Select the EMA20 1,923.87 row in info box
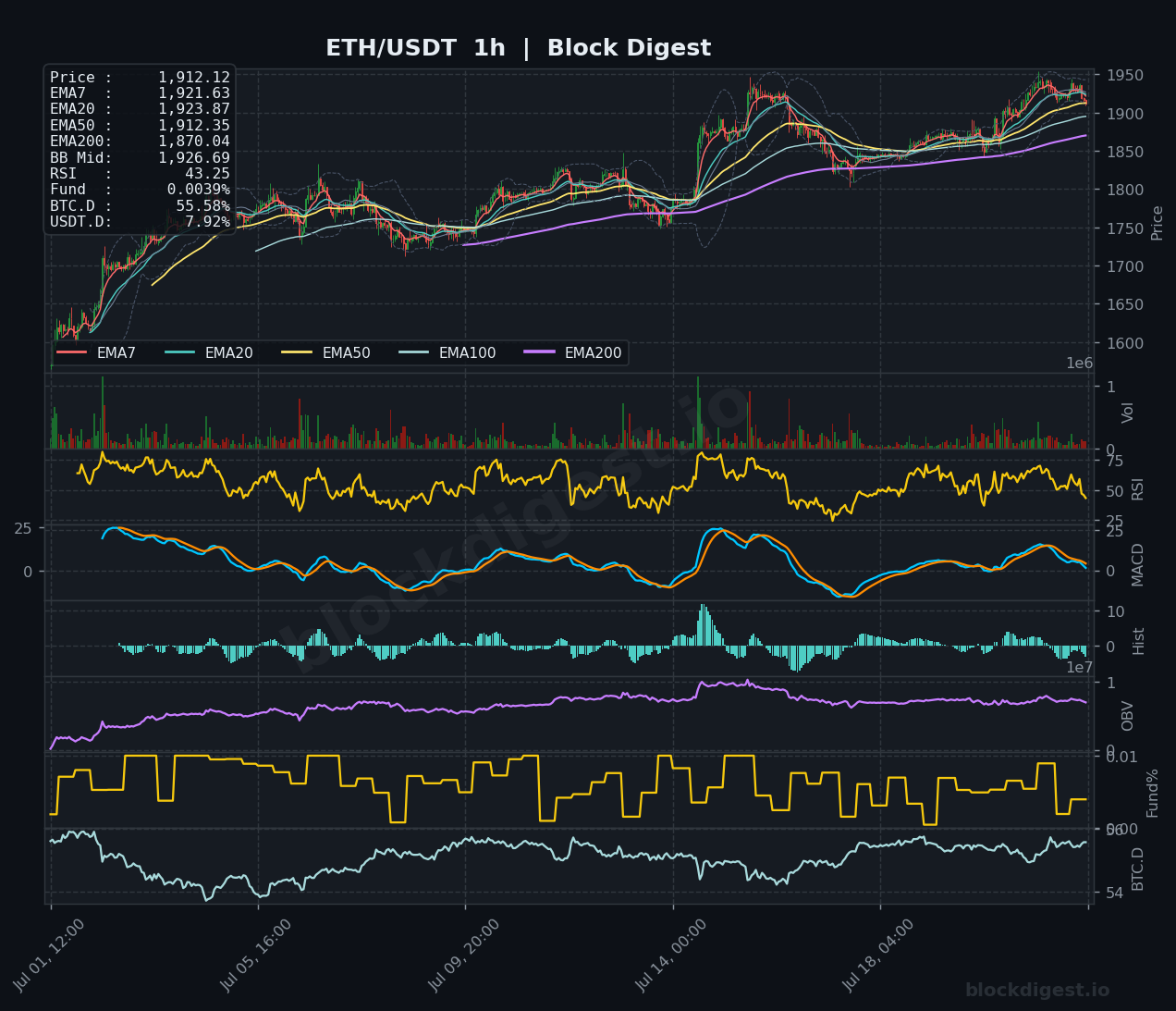Screen dimensions: 1176x1011 tap(140, 109)
